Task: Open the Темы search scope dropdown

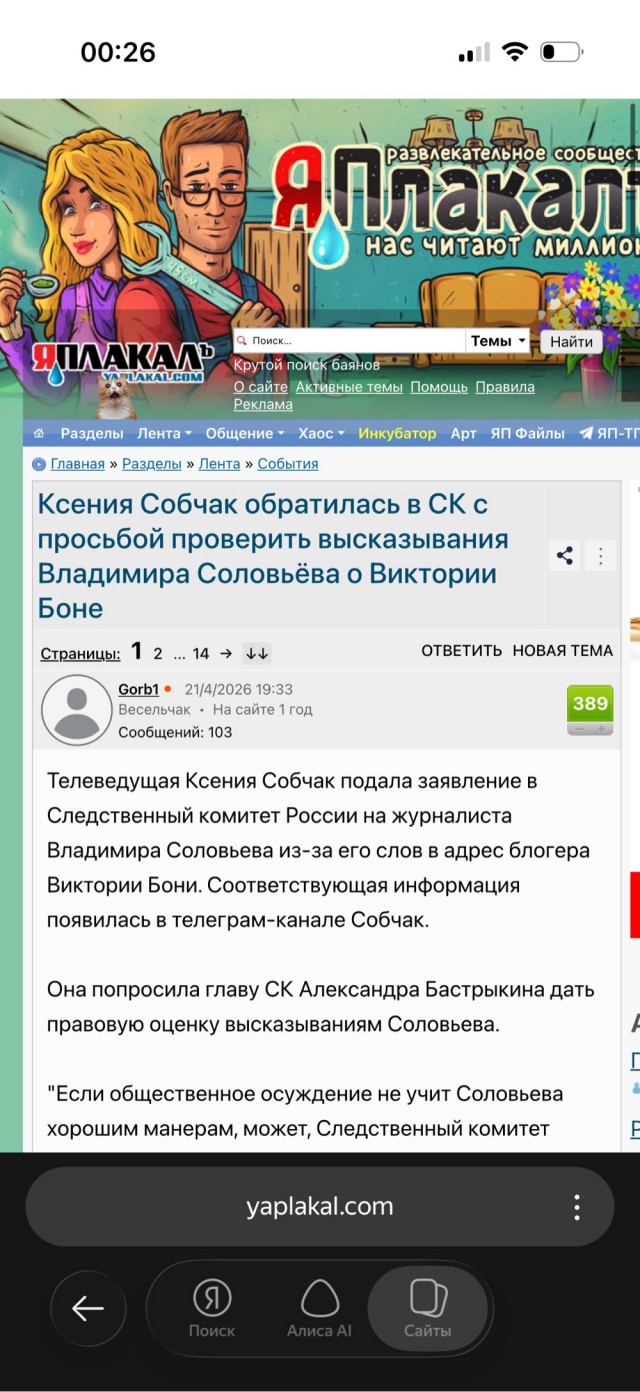Action: [498, 341]
